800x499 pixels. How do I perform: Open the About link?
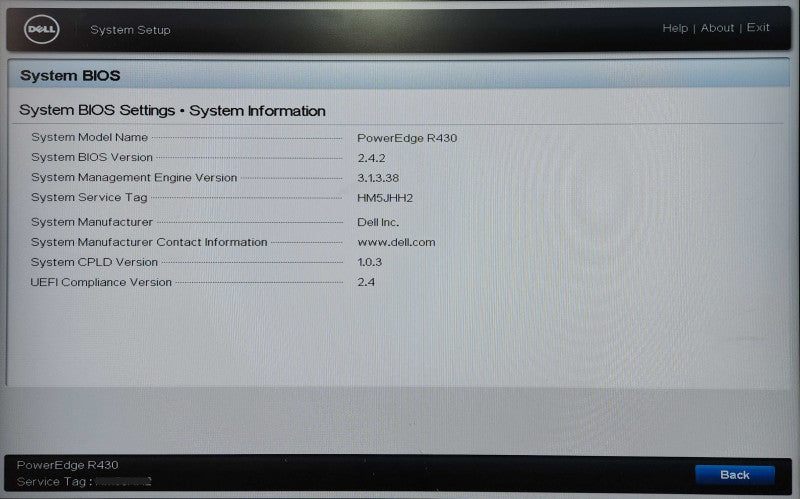coord(717,28)
